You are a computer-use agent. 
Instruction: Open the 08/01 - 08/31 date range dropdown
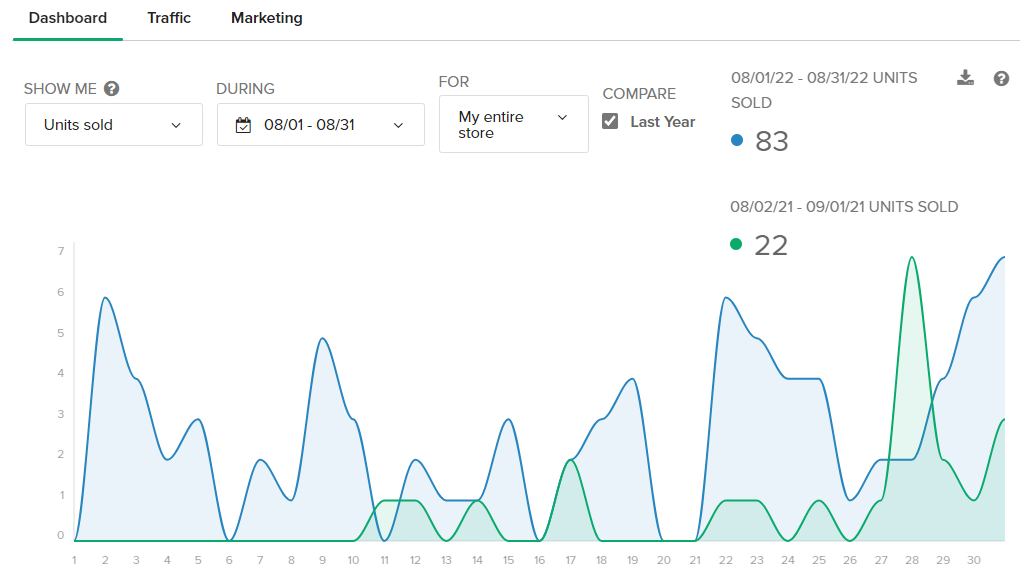[321, 124]
